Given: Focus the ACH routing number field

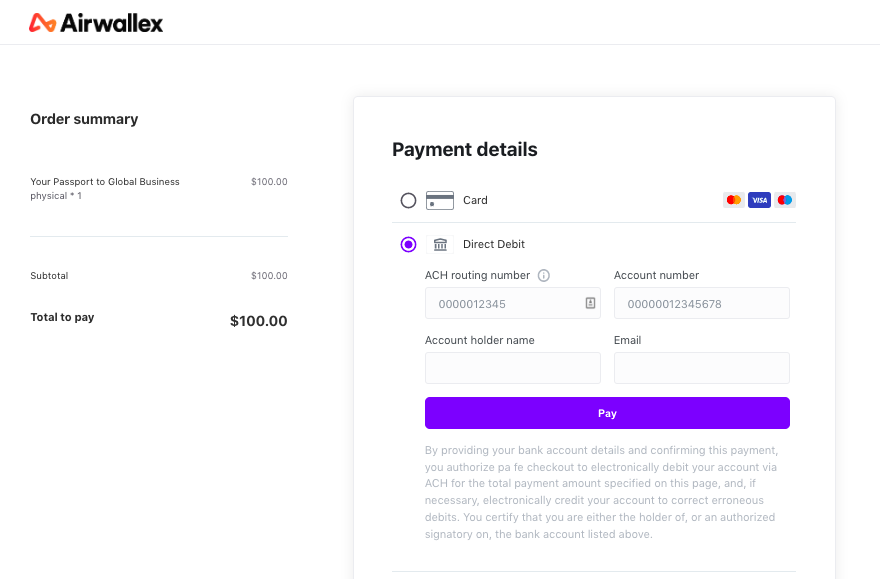Looking at the screenshot, I should [x=512, y=304].
